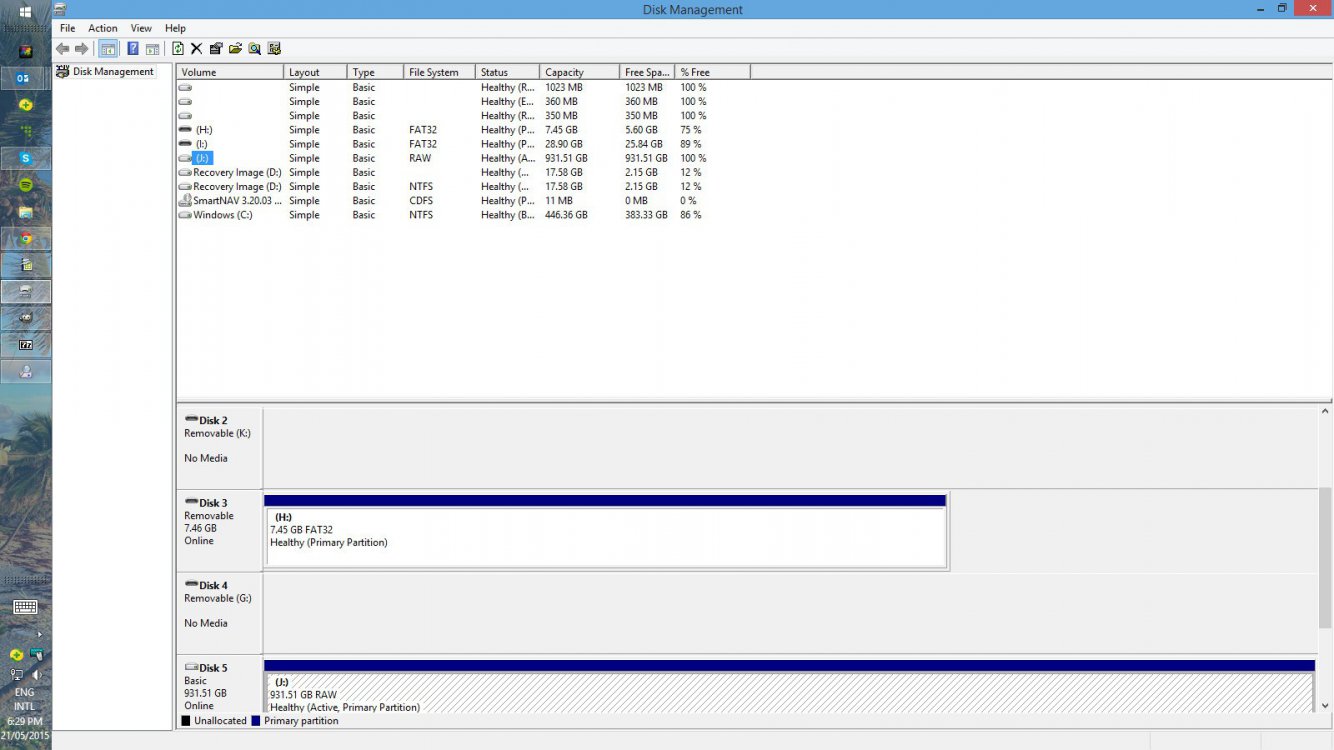Screen dimensions: 1334x750
Task: Open Properties from the toolbar icon
Action: pos(215,48)
